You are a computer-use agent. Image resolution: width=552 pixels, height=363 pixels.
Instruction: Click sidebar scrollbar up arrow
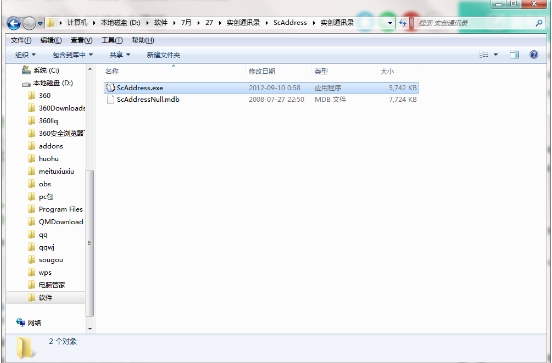click(90, 69)
